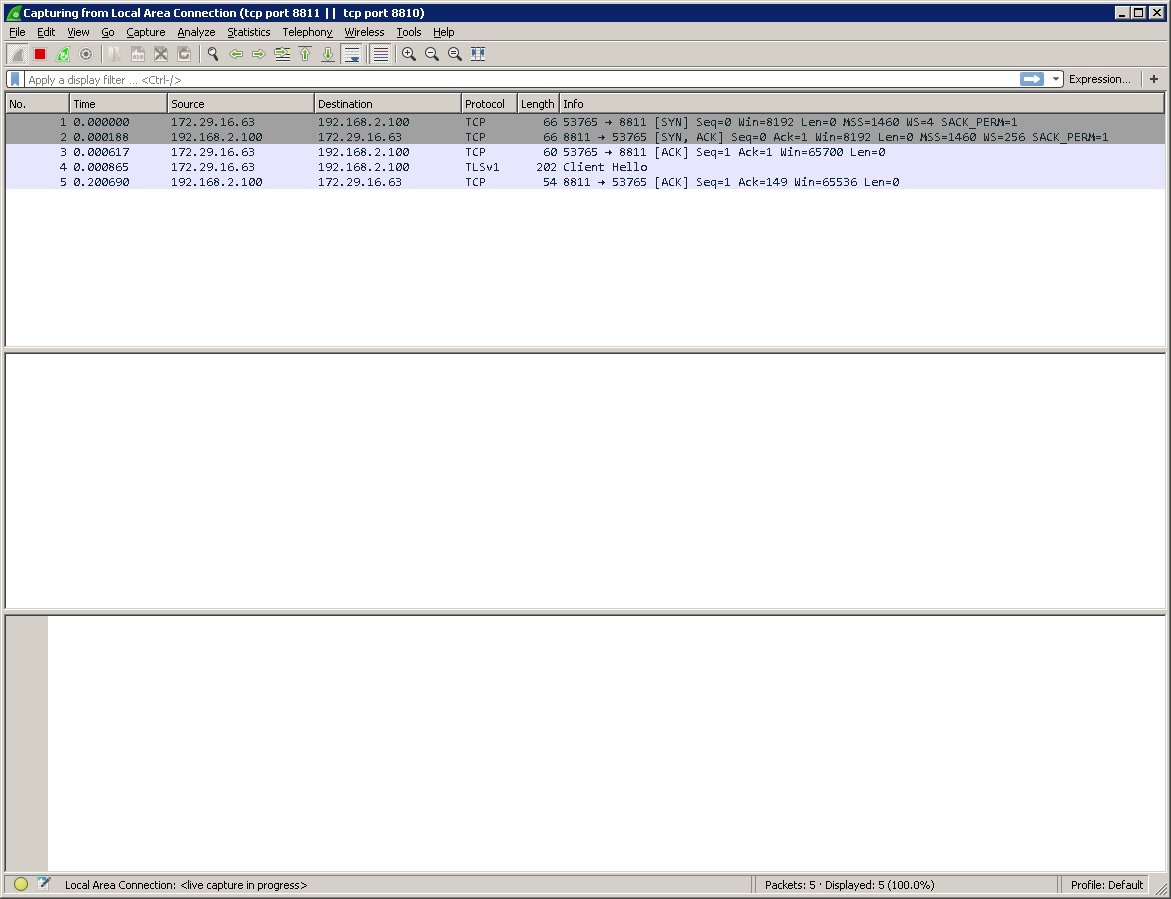Sort by the Protocol column header
The image size is (1171, 899).
click(489, 104)
